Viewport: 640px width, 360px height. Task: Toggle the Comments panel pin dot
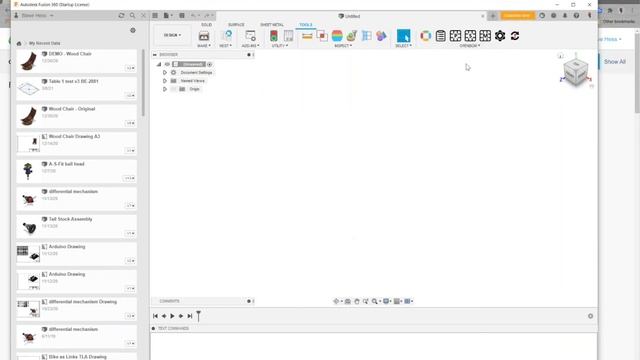[x=249, y=301]
